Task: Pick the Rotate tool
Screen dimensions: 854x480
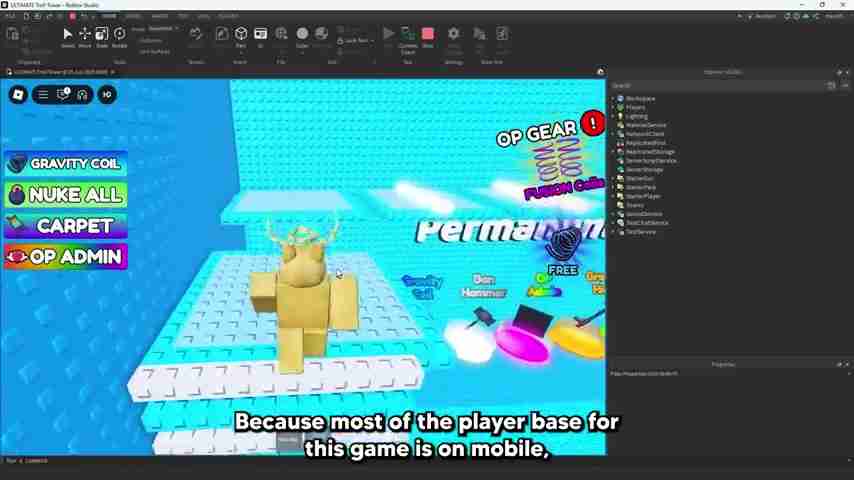Action: [x=119, y=37]
